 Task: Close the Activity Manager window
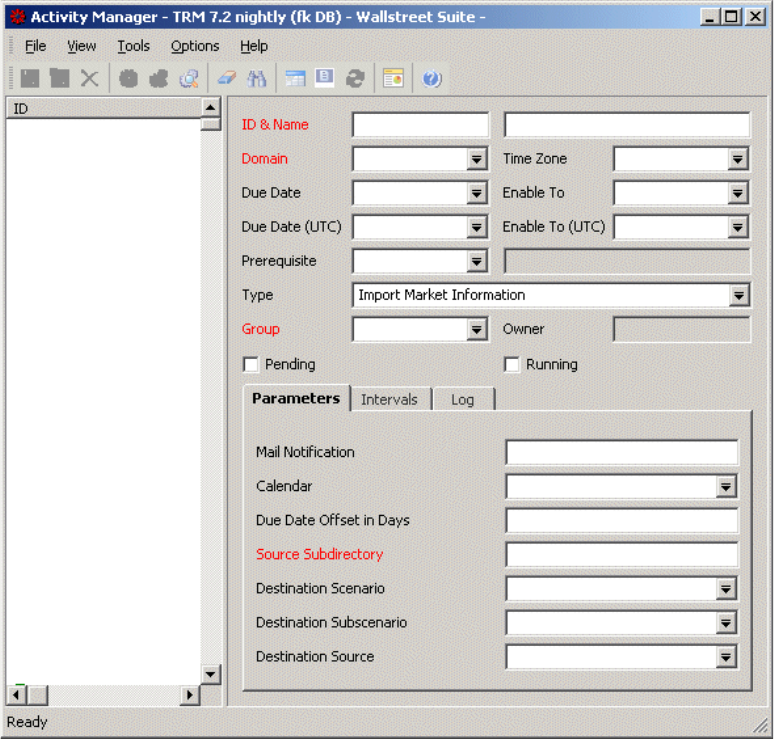coord(755,17)
